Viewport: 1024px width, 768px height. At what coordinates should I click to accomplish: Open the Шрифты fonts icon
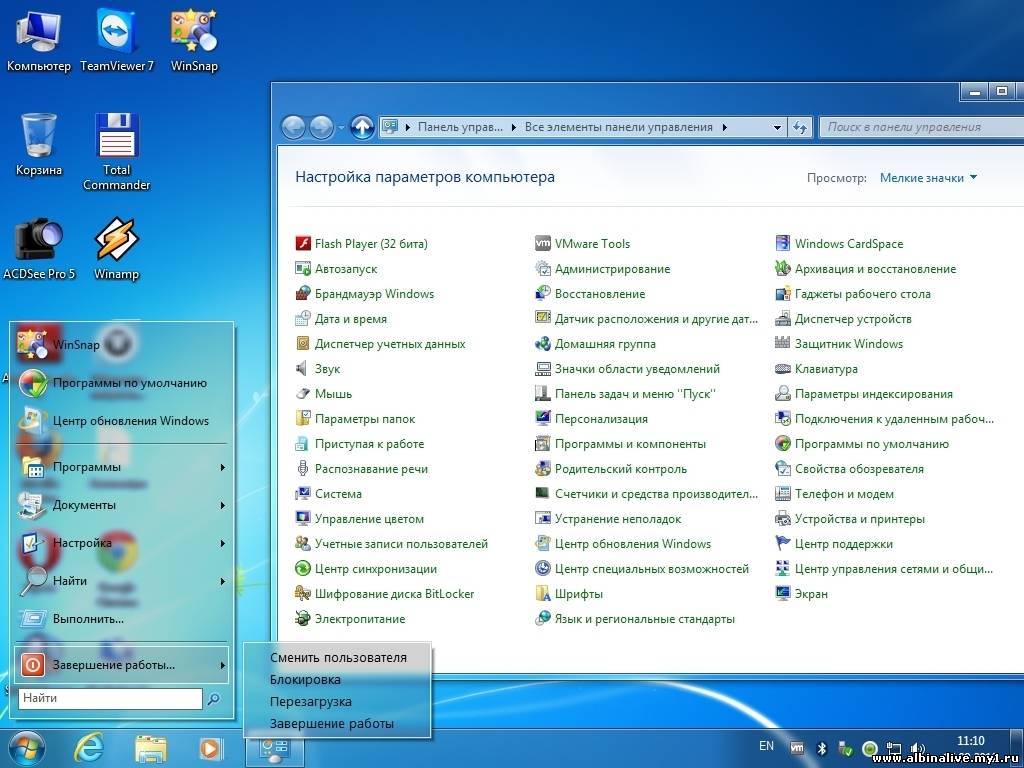point(543,594)
